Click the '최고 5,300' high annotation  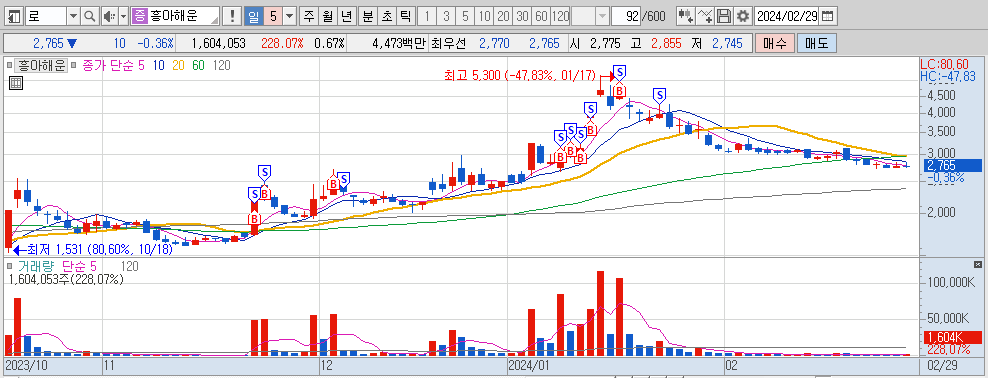520,76
